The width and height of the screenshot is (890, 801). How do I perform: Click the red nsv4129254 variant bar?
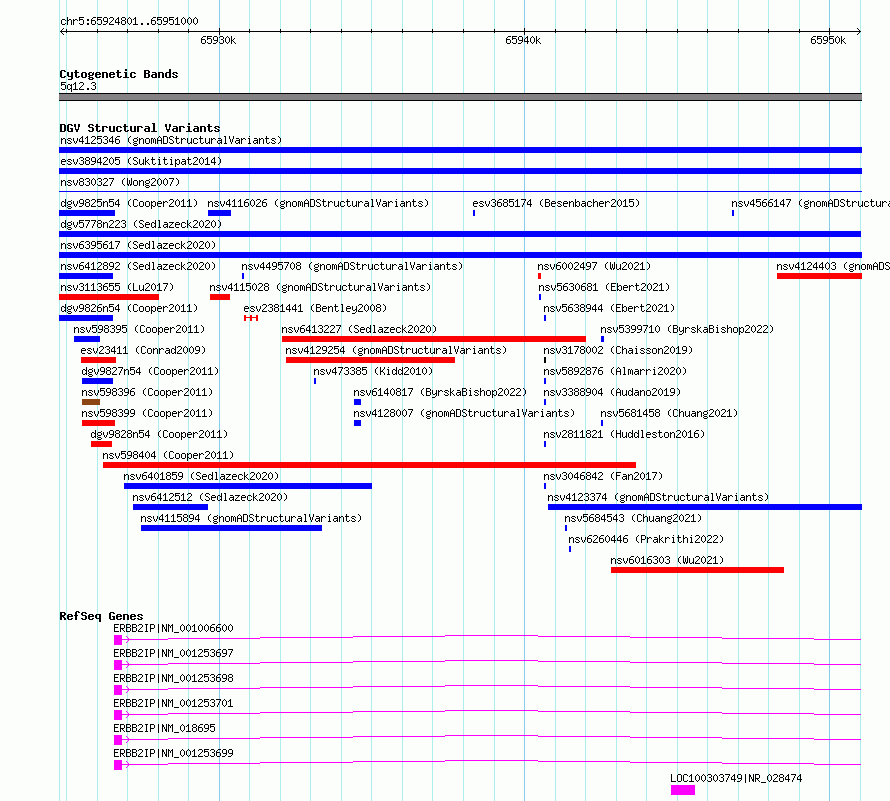click(x=370, y=360)
